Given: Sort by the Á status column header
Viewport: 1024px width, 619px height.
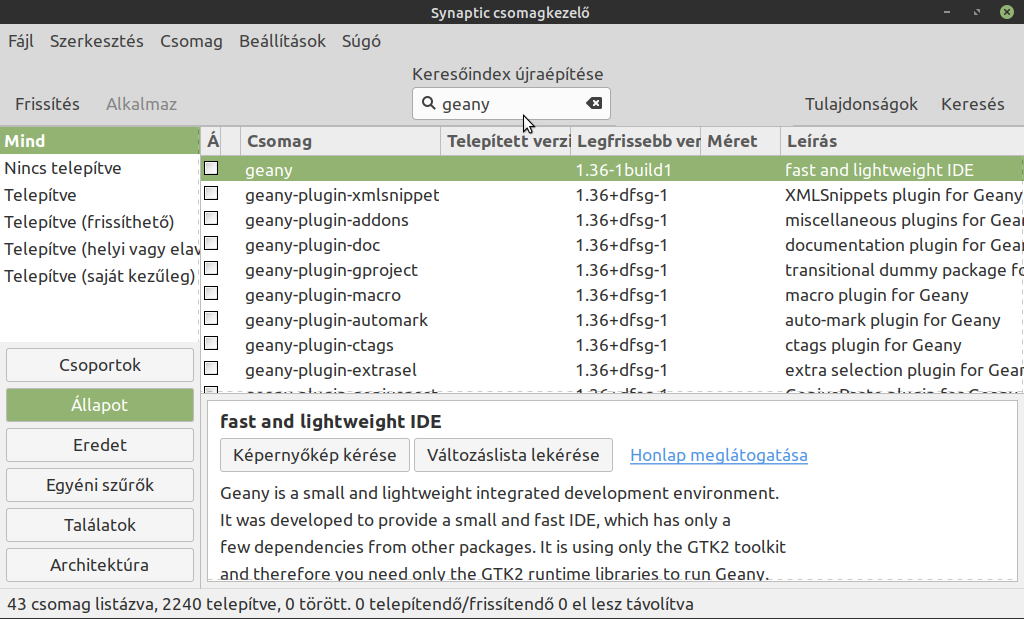Looking at the screenshot, I should (x=212, y=141).
